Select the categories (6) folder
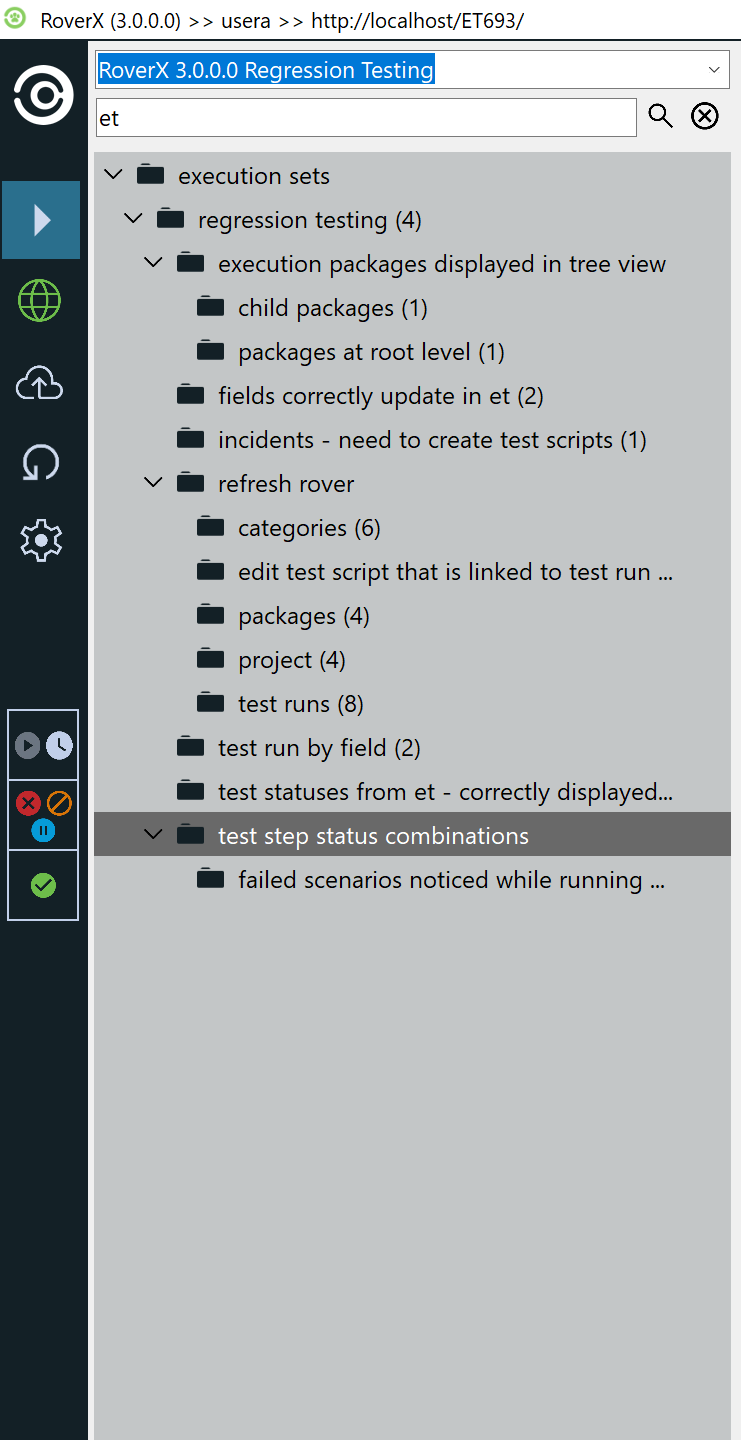The height and width of the screenshot is (1440, 741). pyautogui.click(x=308, y=528)
